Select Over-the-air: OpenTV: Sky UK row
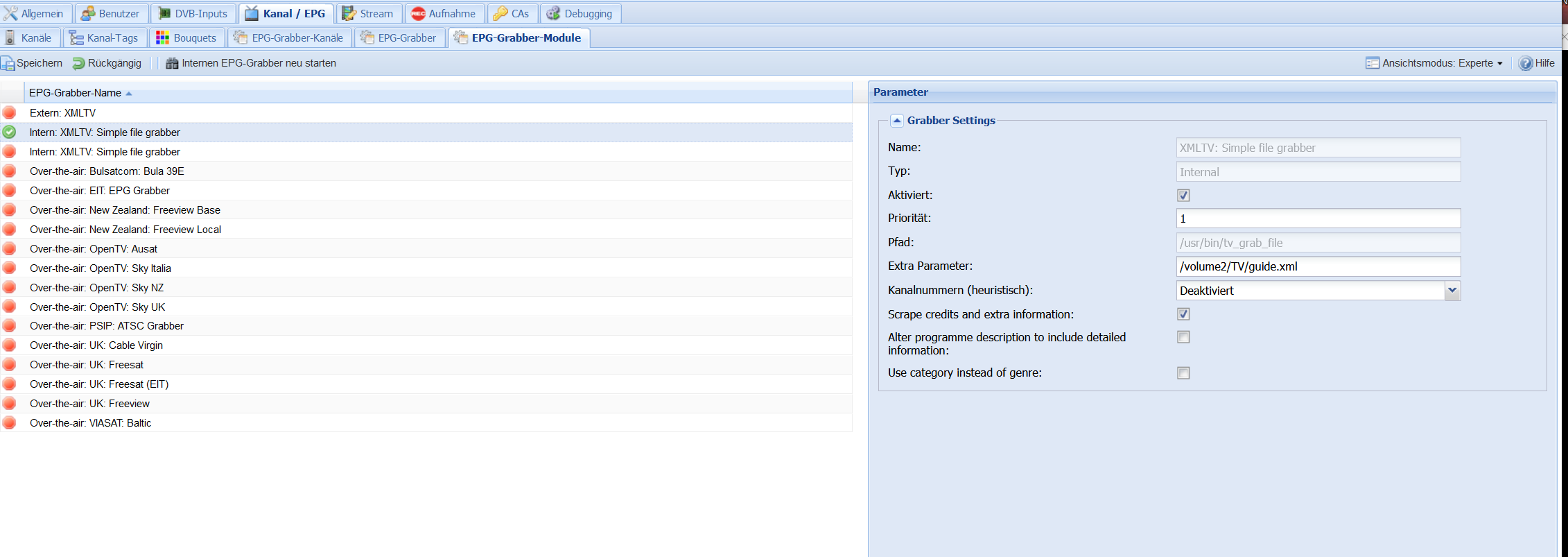 pos(426,307)
